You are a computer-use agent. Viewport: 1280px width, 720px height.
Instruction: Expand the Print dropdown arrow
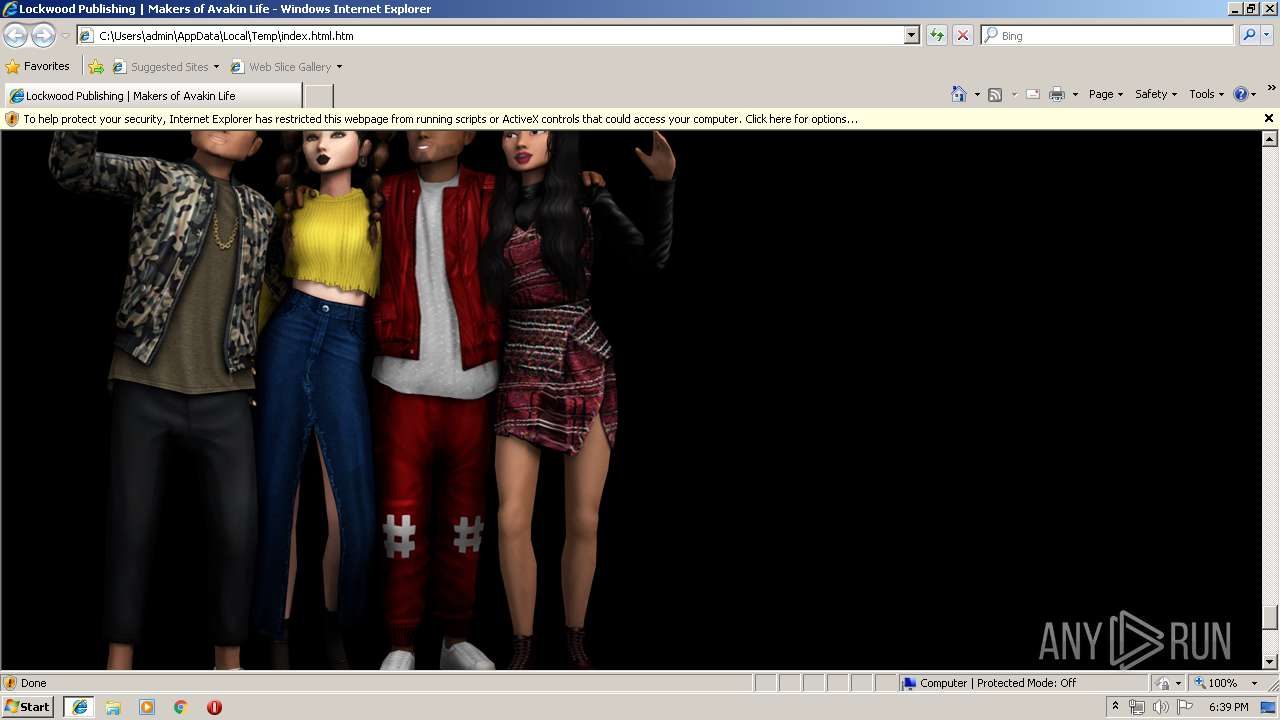(x=1075, y=95)
